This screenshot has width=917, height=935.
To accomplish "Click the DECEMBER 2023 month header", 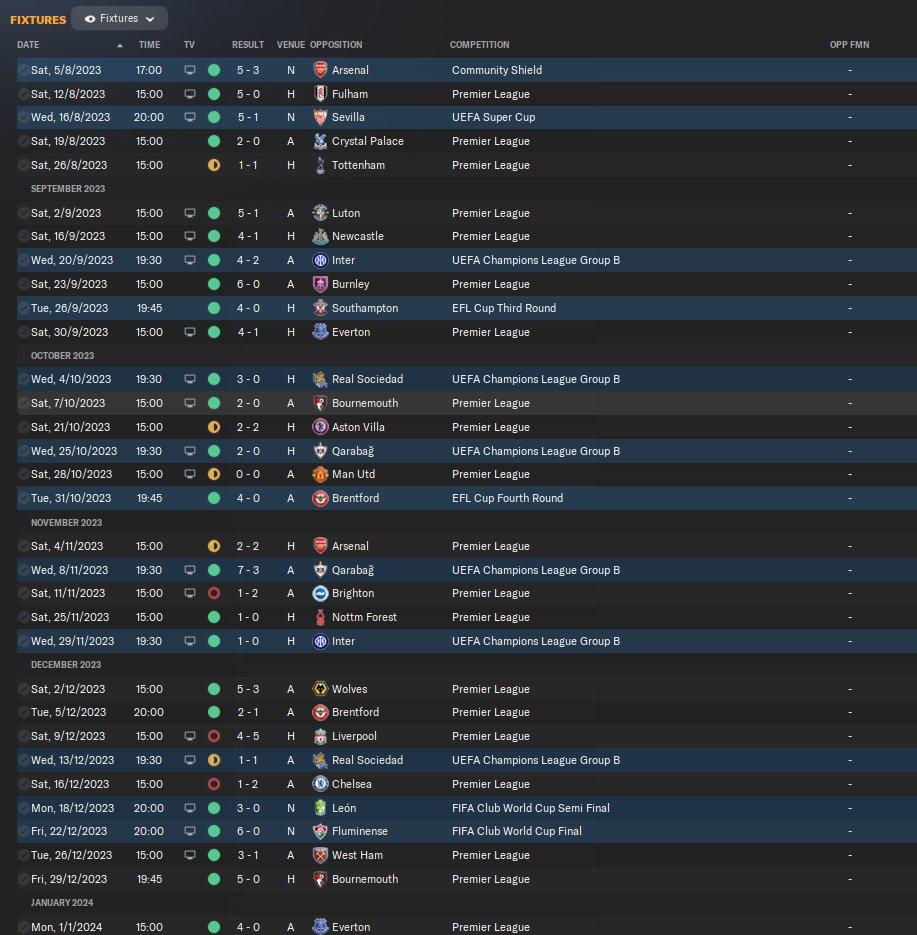I will pyautogui.click(x=66, y=664).
